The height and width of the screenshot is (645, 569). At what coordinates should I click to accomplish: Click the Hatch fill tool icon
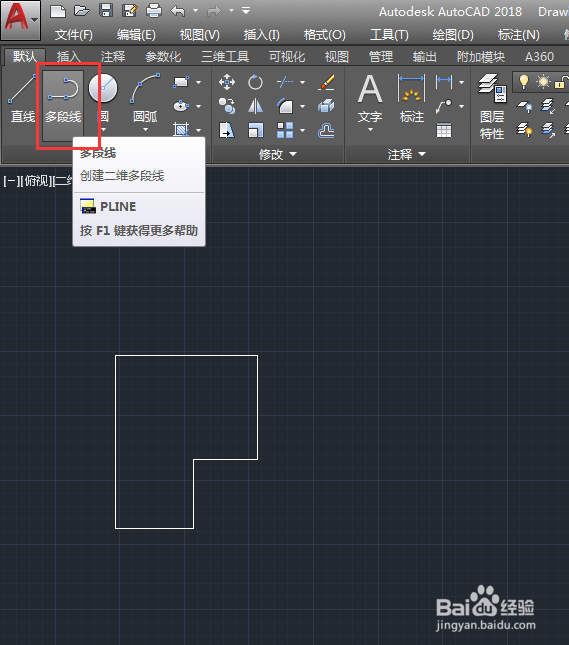coord(181,130)
